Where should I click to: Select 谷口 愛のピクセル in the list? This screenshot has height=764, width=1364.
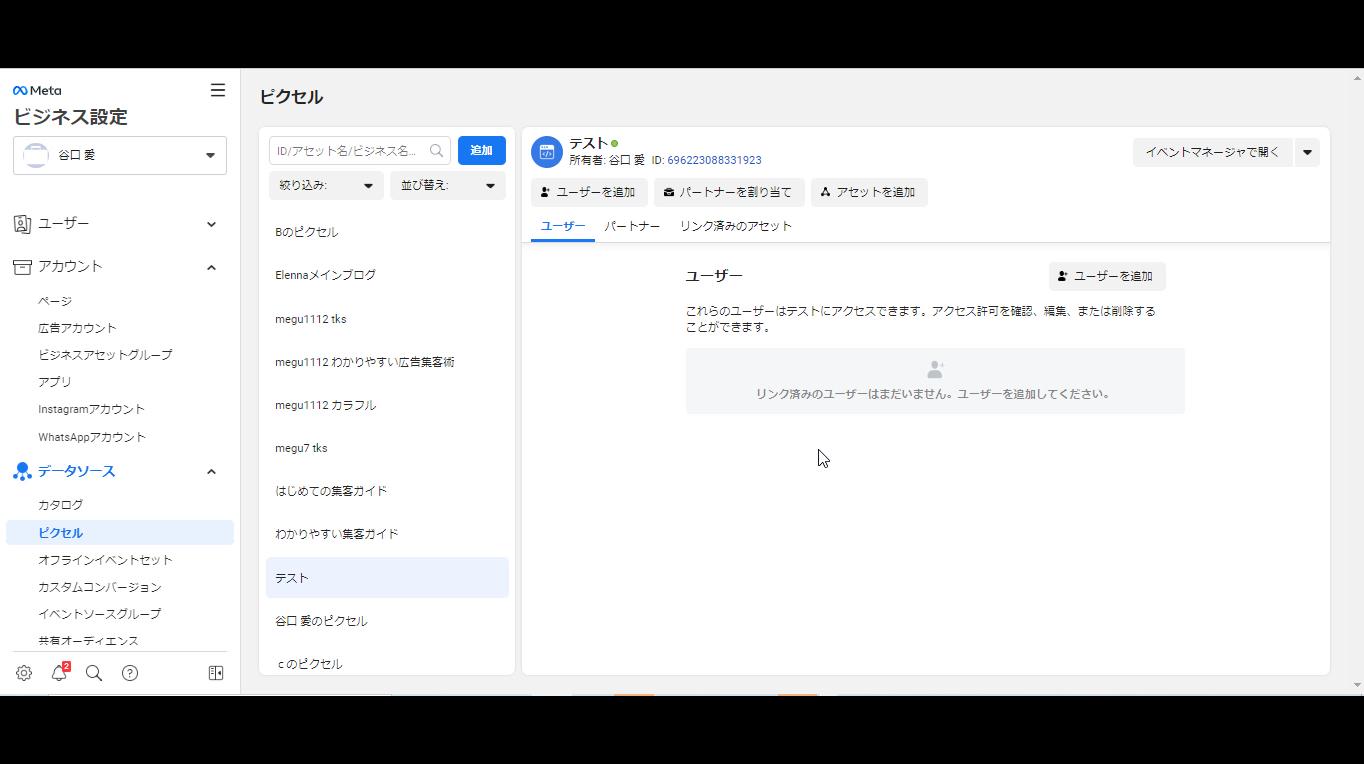coord(387,621)
